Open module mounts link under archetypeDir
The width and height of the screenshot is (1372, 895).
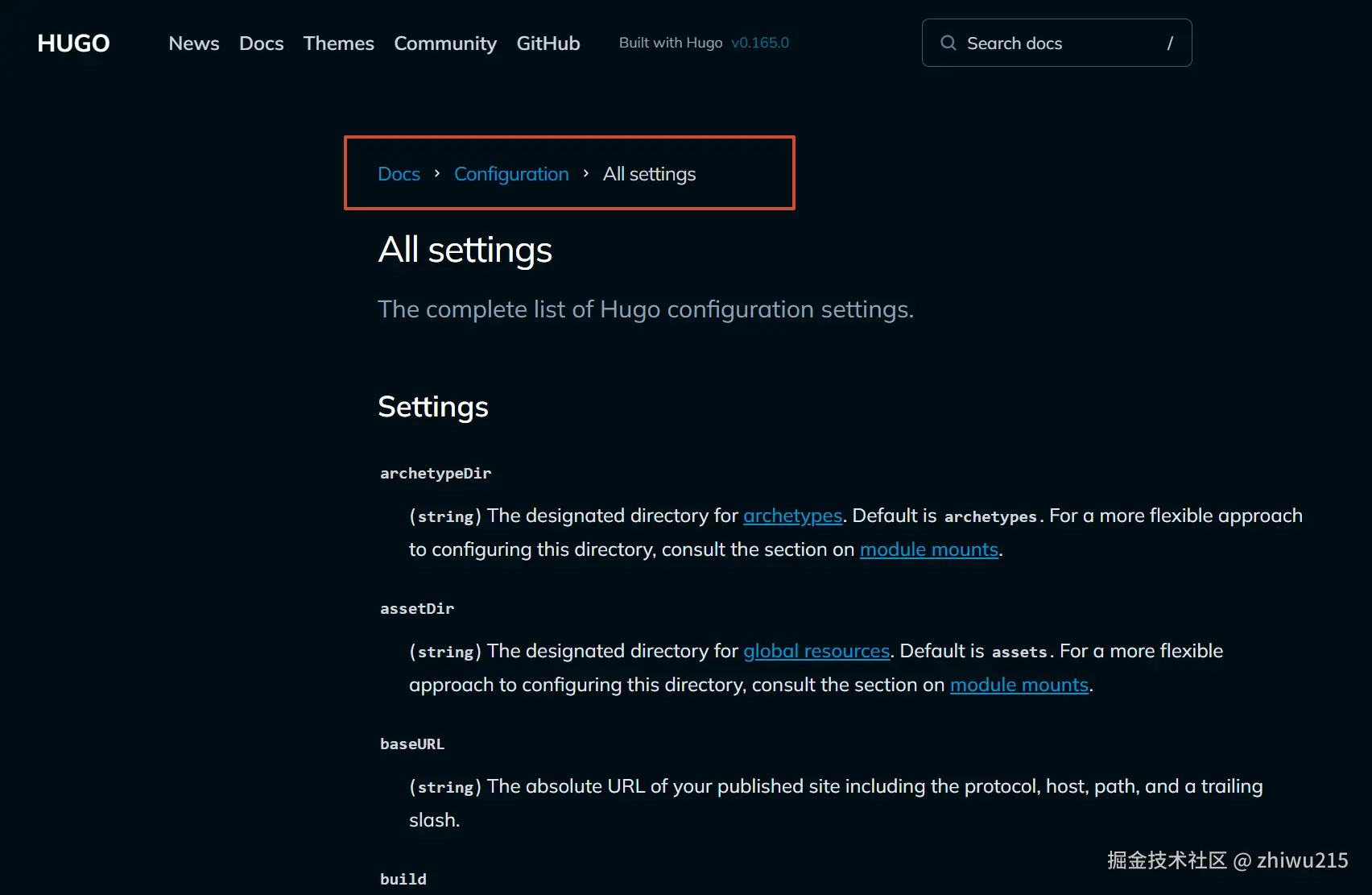(x=929, y=549)
